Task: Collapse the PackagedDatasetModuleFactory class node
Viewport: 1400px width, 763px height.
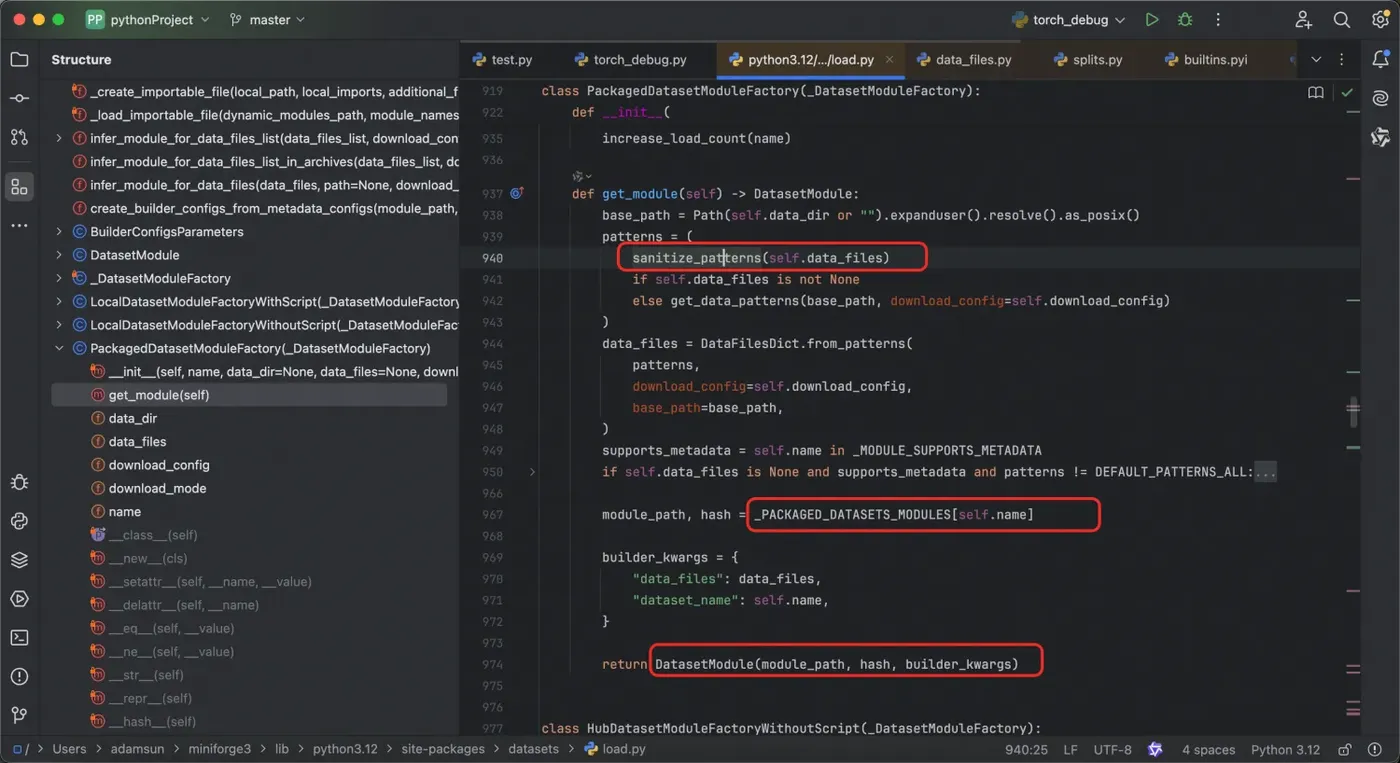Action: point(59,348)
